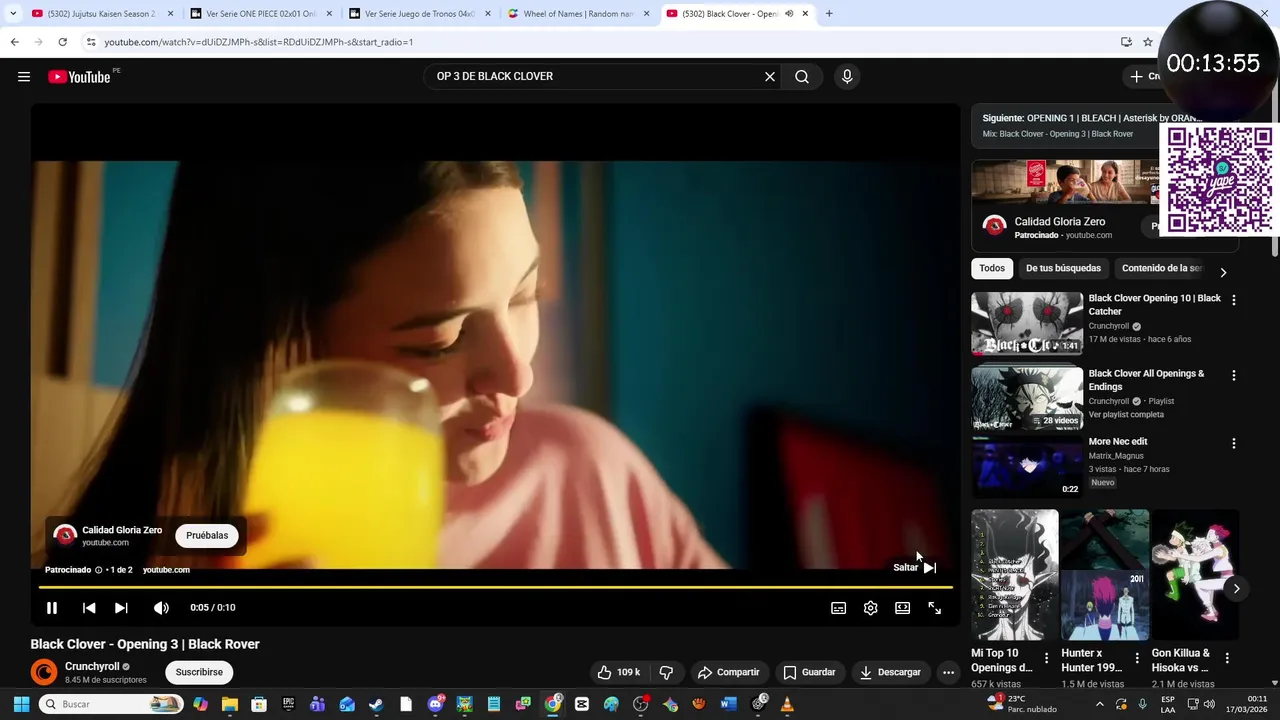The width and height of the screenshot is (1280, 720).
Task: Toggle subtitles in the player
Action: pos(839,608)
